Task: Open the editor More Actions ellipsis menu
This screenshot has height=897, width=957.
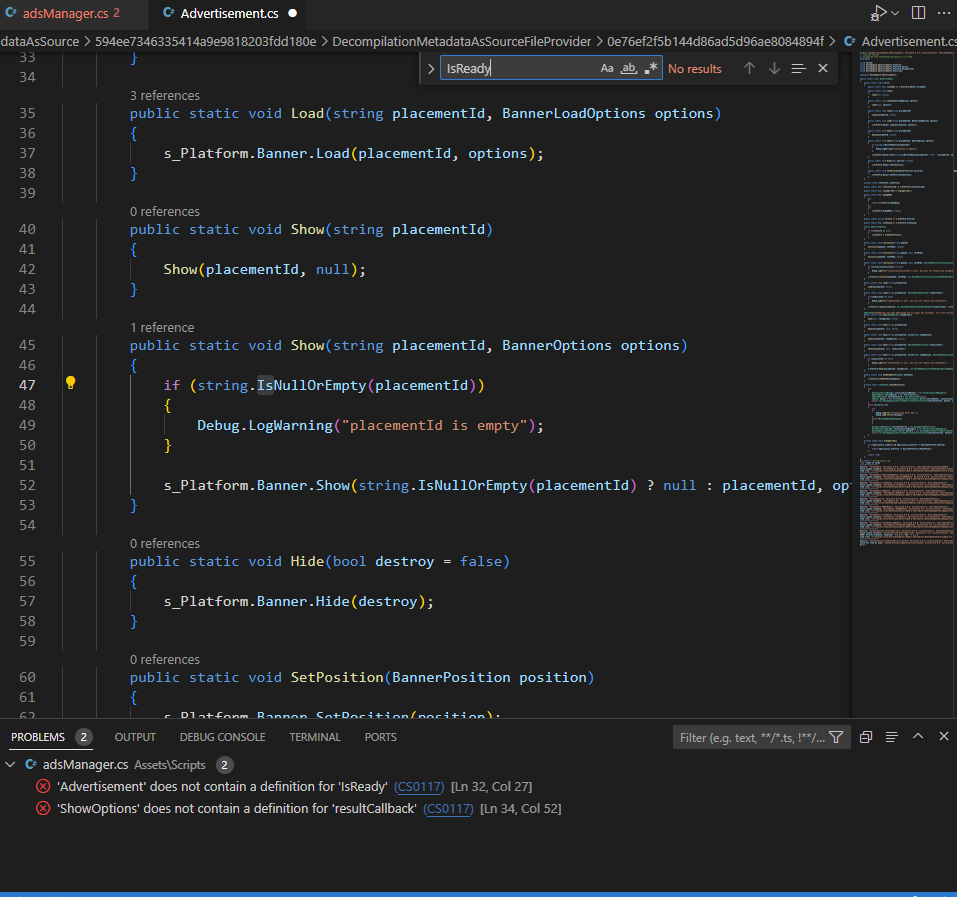Action: 944,13
